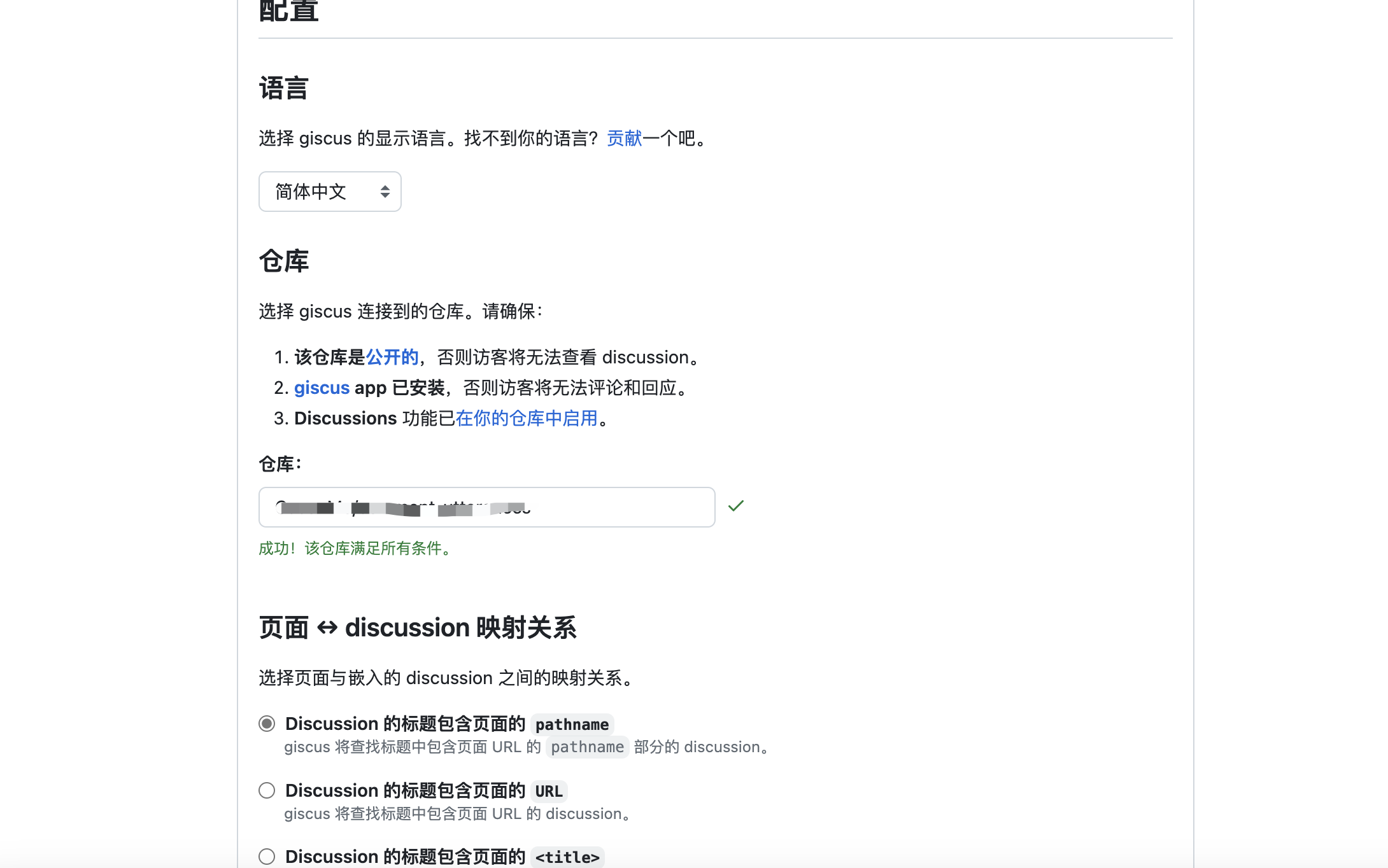This screenshot has width=1388, height=868.
Task: Click the 配置 section heading
Action: click(x=288, y=10)
